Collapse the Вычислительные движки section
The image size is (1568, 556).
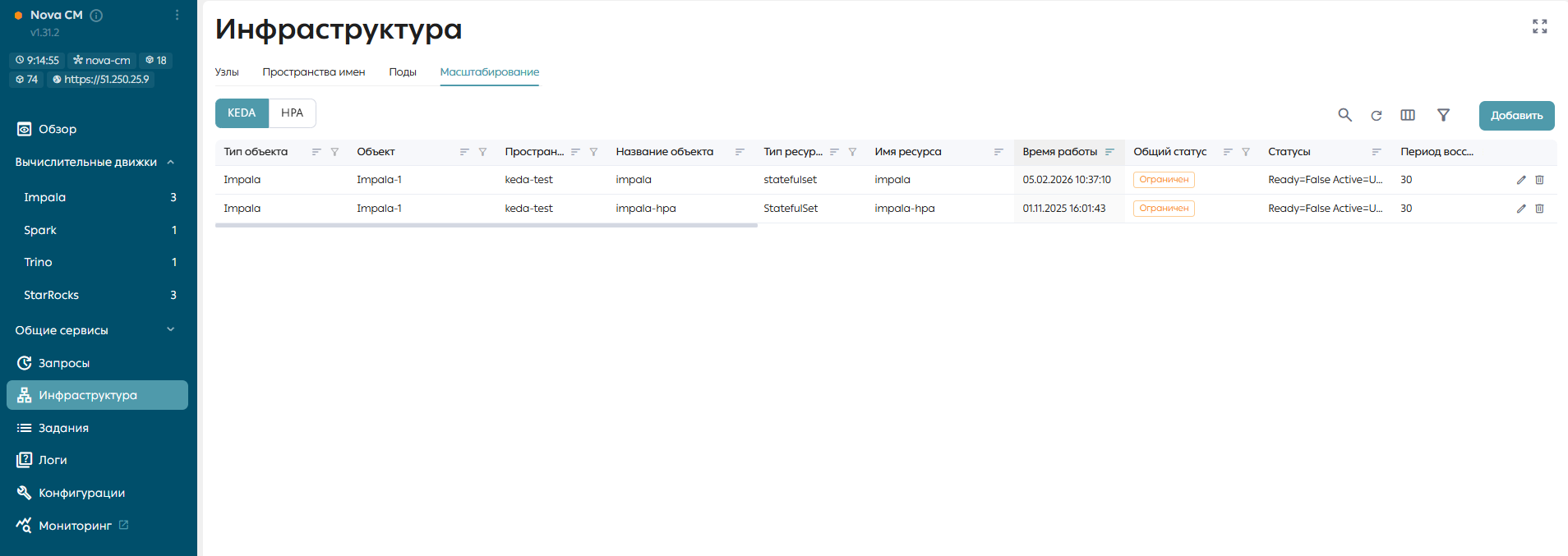[171, 162]
